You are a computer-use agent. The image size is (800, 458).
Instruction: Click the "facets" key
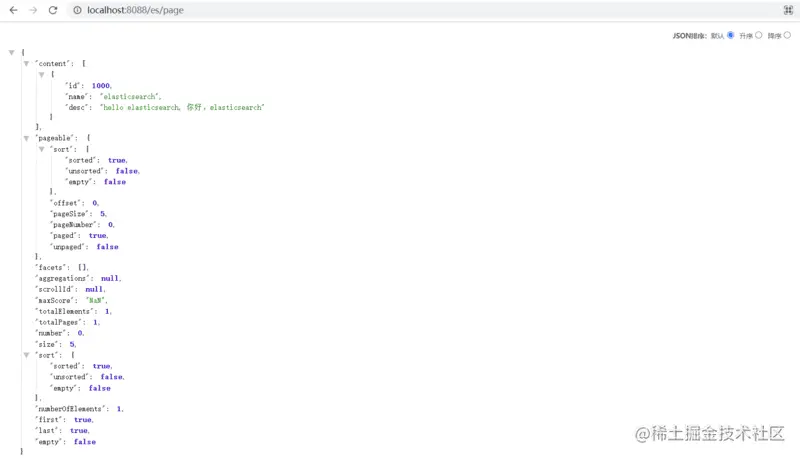(52, 267)
